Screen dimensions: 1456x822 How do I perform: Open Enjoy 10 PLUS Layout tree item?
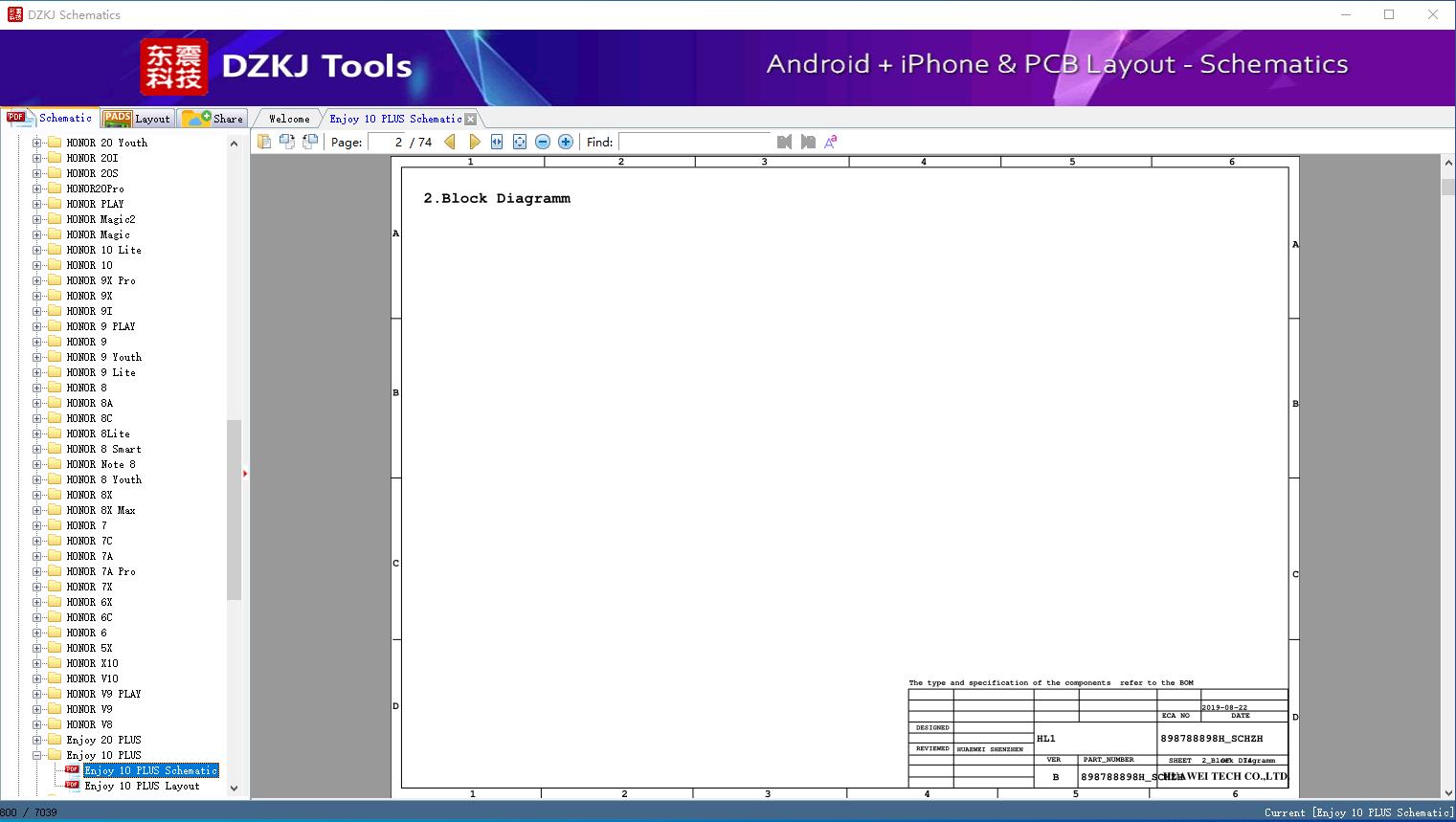pos(142,786)
